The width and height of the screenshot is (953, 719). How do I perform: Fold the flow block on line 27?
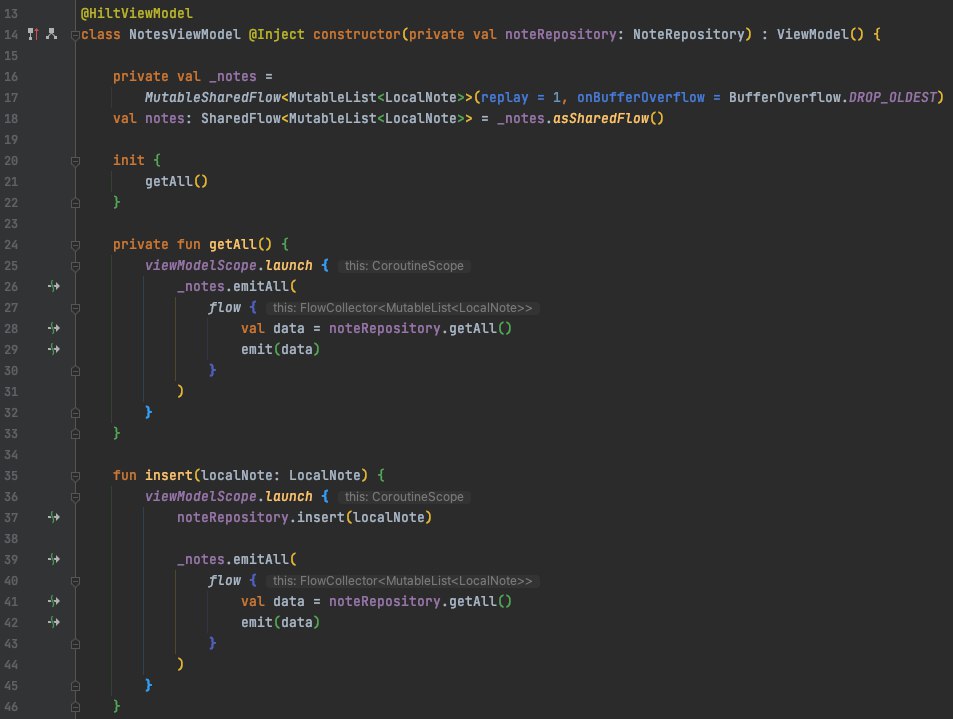point(75,308)
